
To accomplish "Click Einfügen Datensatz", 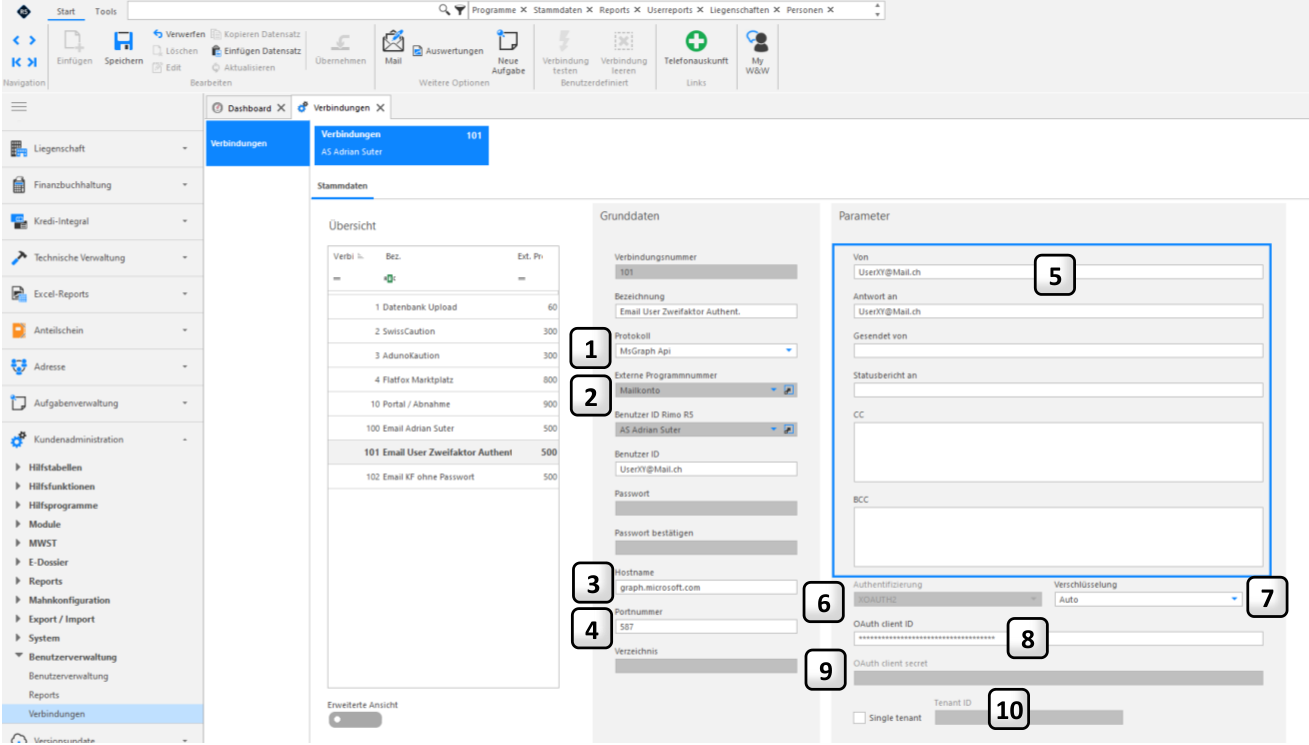I will pyautogui.click(x=256, y=50).
